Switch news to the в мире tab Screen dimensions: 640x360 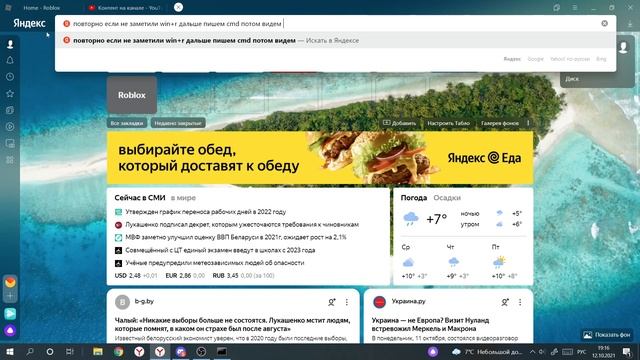[x=183, y=198]
